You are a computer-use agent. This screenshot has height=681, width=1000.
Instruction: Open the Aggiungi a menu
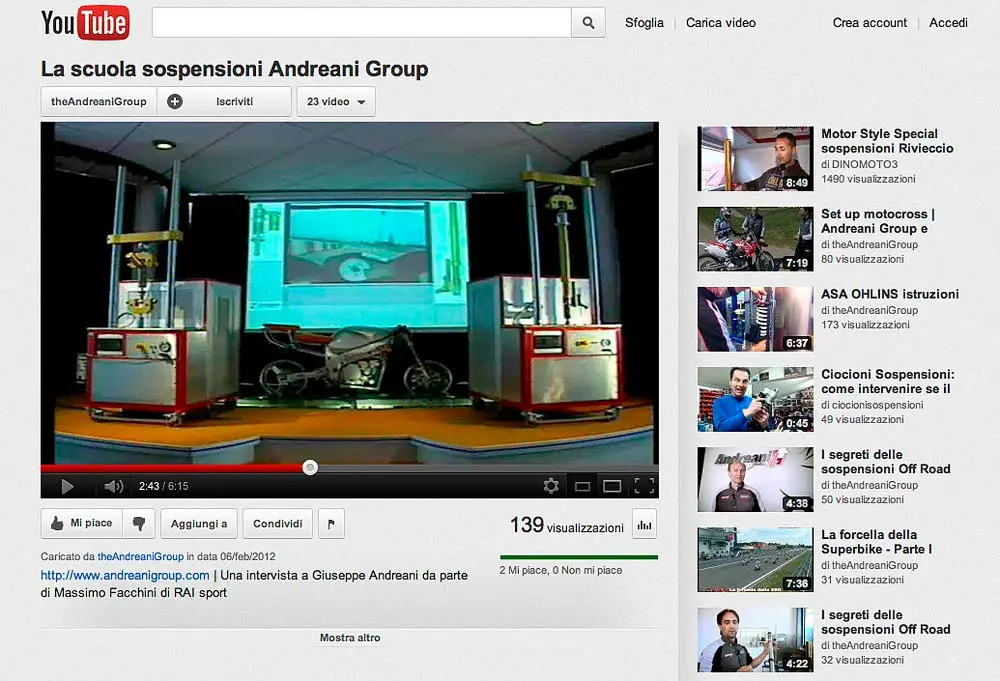[199, 523]
